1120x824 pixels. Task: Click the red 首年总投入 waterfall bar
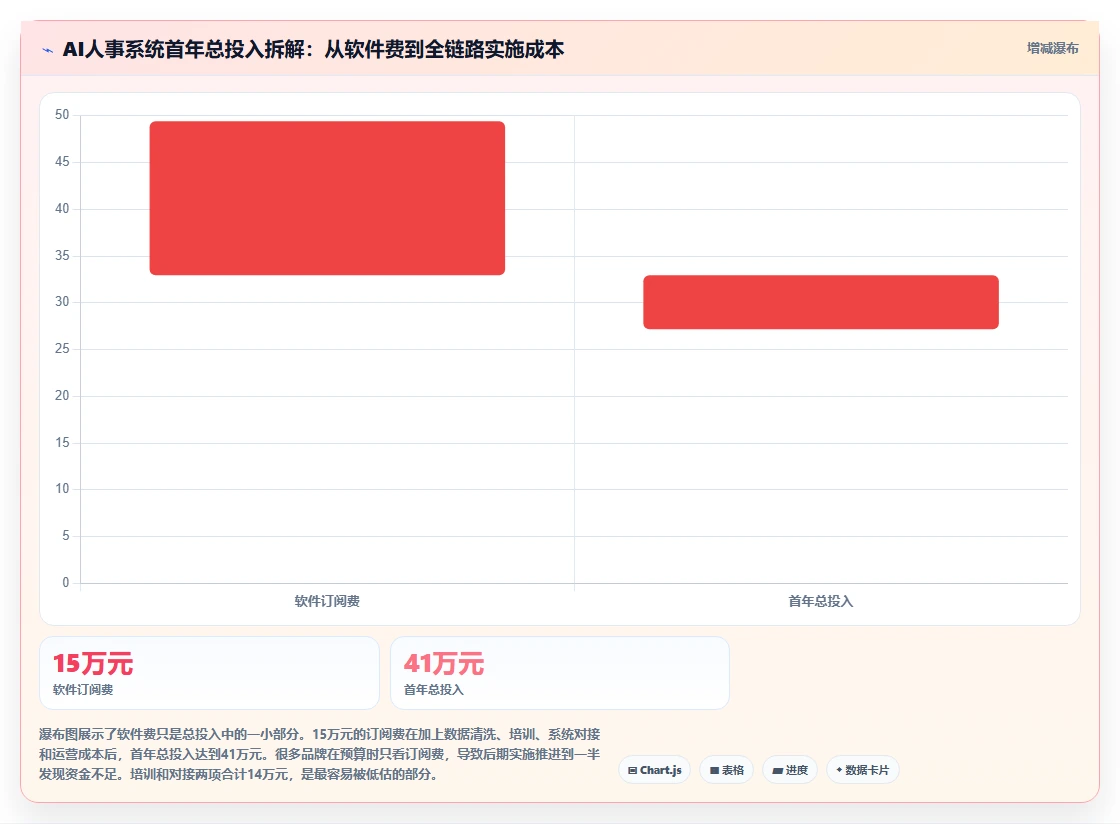pos(821,302)
